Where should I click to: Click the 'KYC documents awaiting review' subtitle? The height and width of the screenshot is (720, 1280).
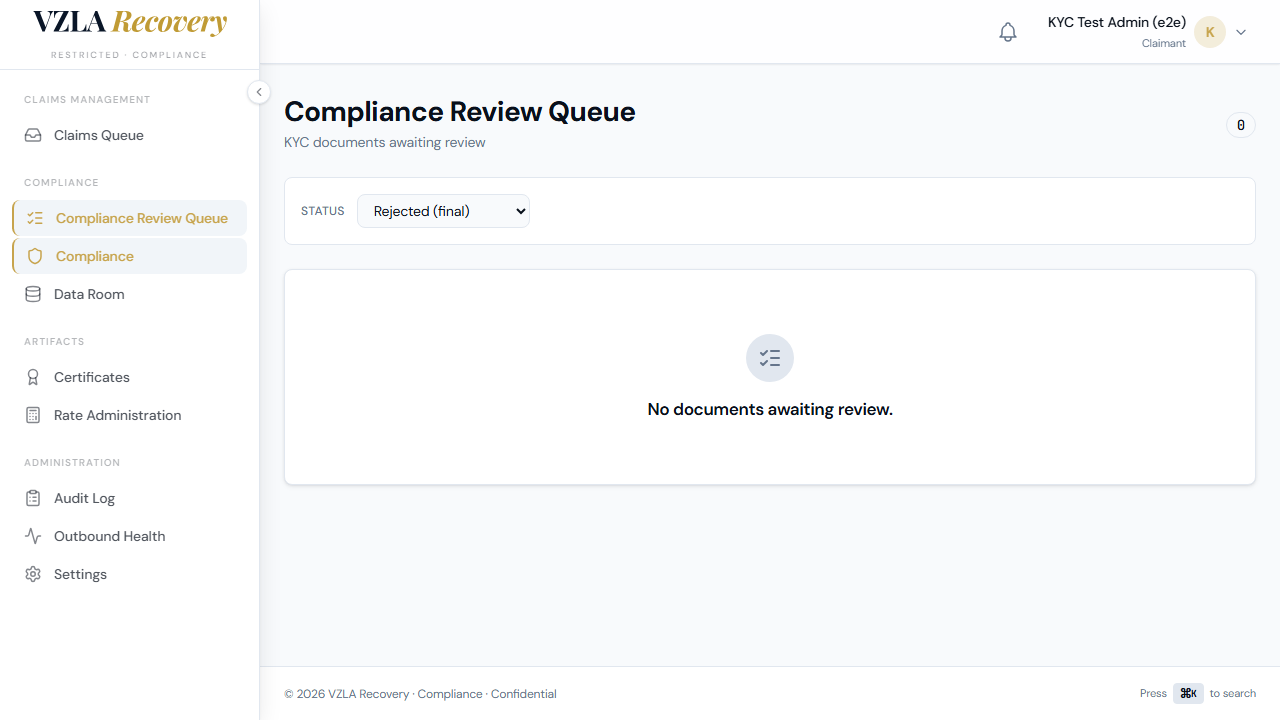tap(385, 142)
